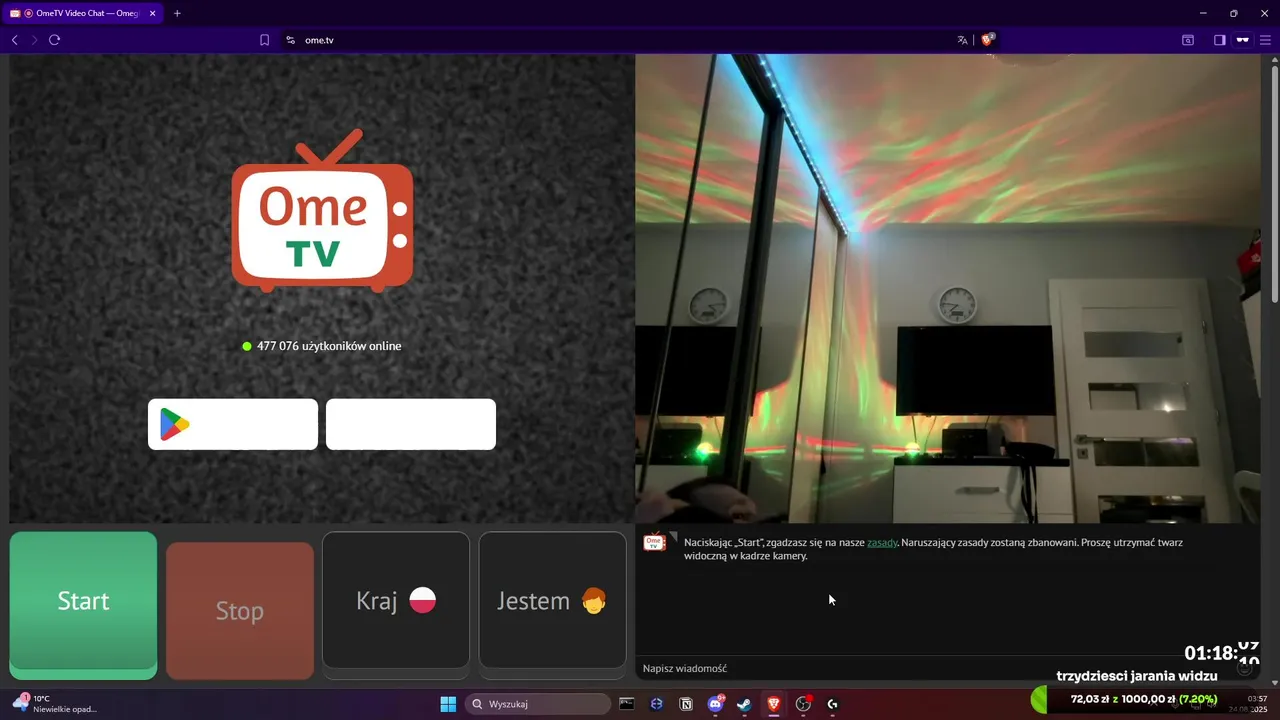This screenshot has height=720, width=1280.
Task: Click the OmeTV television logo
Action: click(x=322, y=211)
